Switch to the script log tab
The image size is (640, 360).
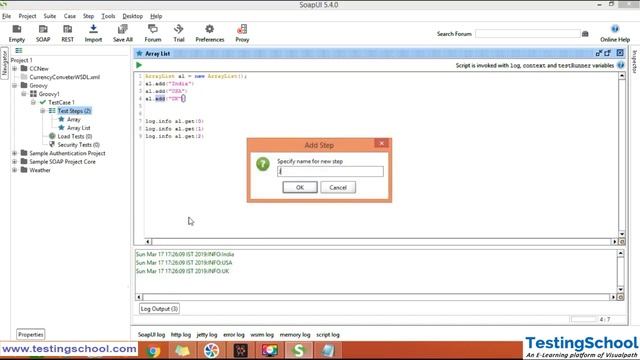(x=328, y=335)
